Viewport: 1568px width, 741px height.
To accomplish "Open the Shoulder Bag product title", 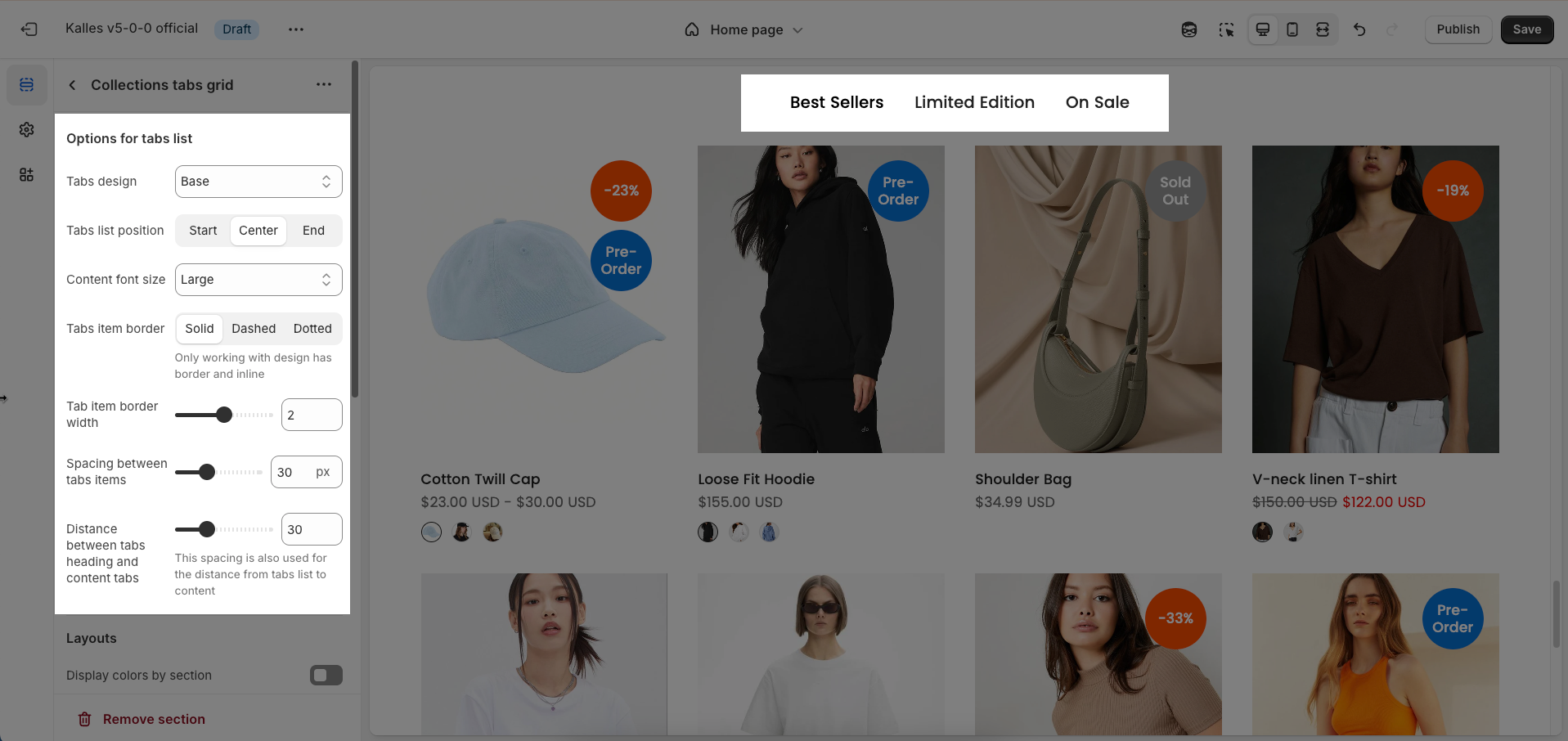I will tap(1023, 479).
